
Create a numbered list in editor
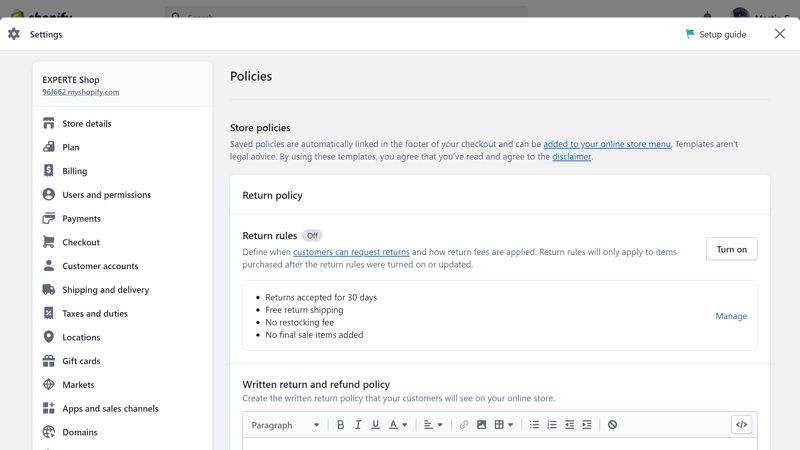click(x=552, y=424)
